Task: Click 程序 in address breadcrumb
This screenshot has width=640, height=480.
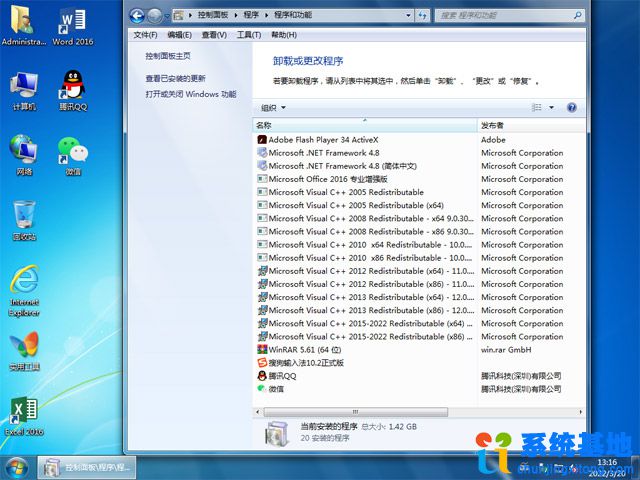Action: coord(251,16)
